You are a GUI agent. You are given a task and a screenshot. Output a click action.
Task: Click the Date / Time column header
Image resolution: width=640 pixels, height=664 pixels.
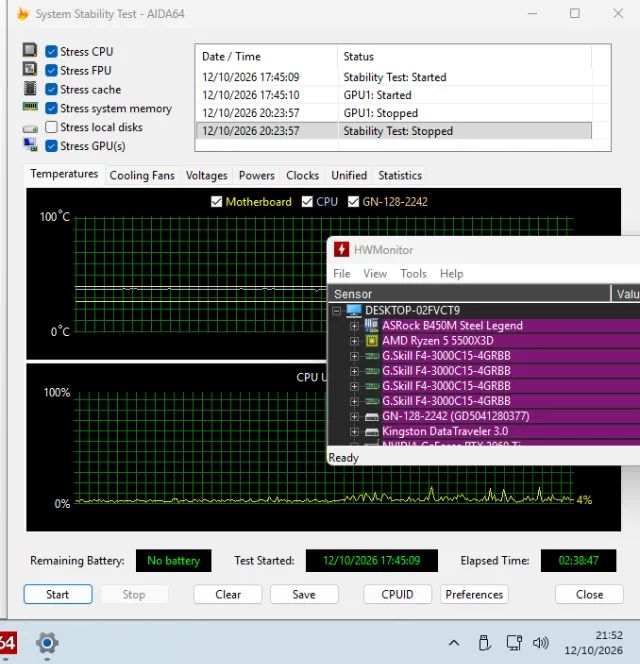(x=266, y=57)
